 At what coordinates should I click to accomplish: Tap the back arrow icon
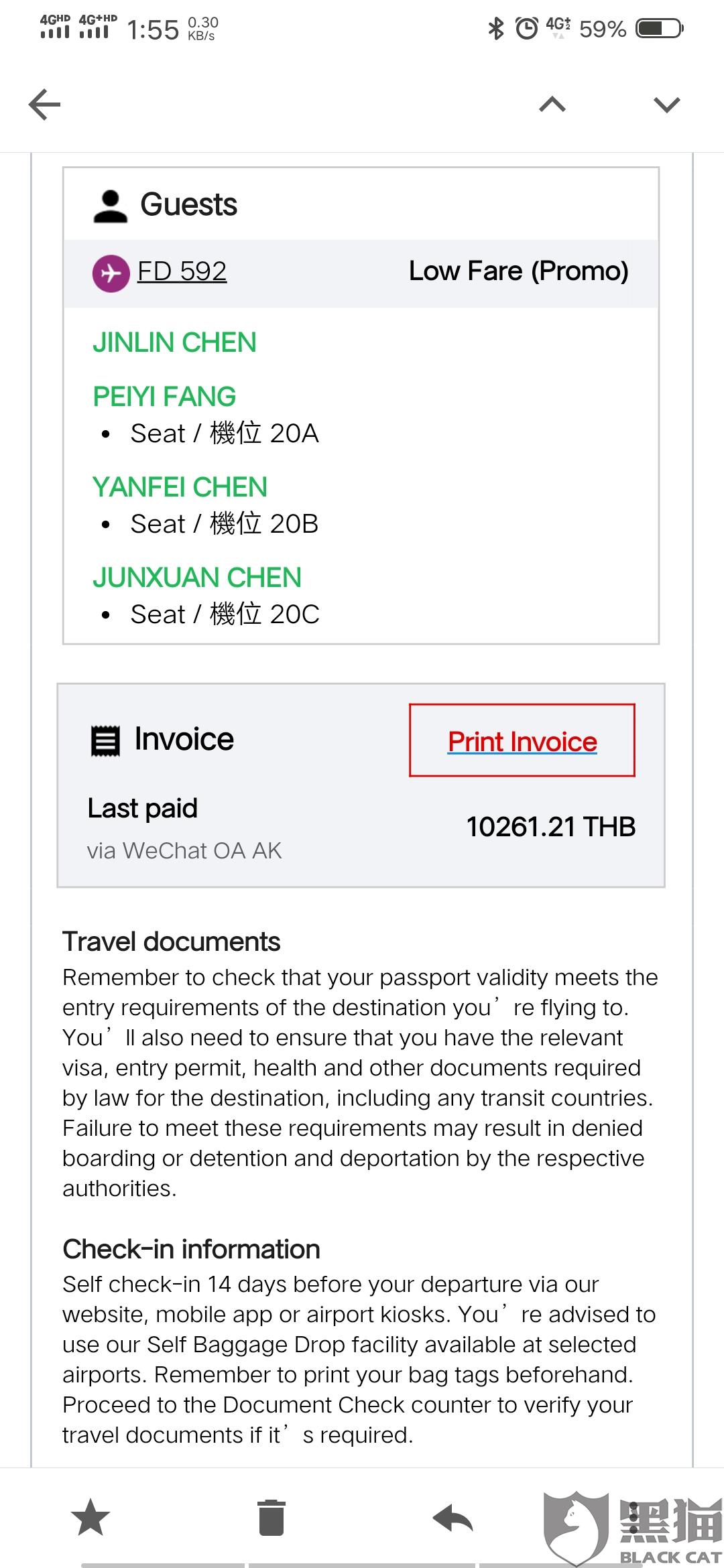click(45, 105)
